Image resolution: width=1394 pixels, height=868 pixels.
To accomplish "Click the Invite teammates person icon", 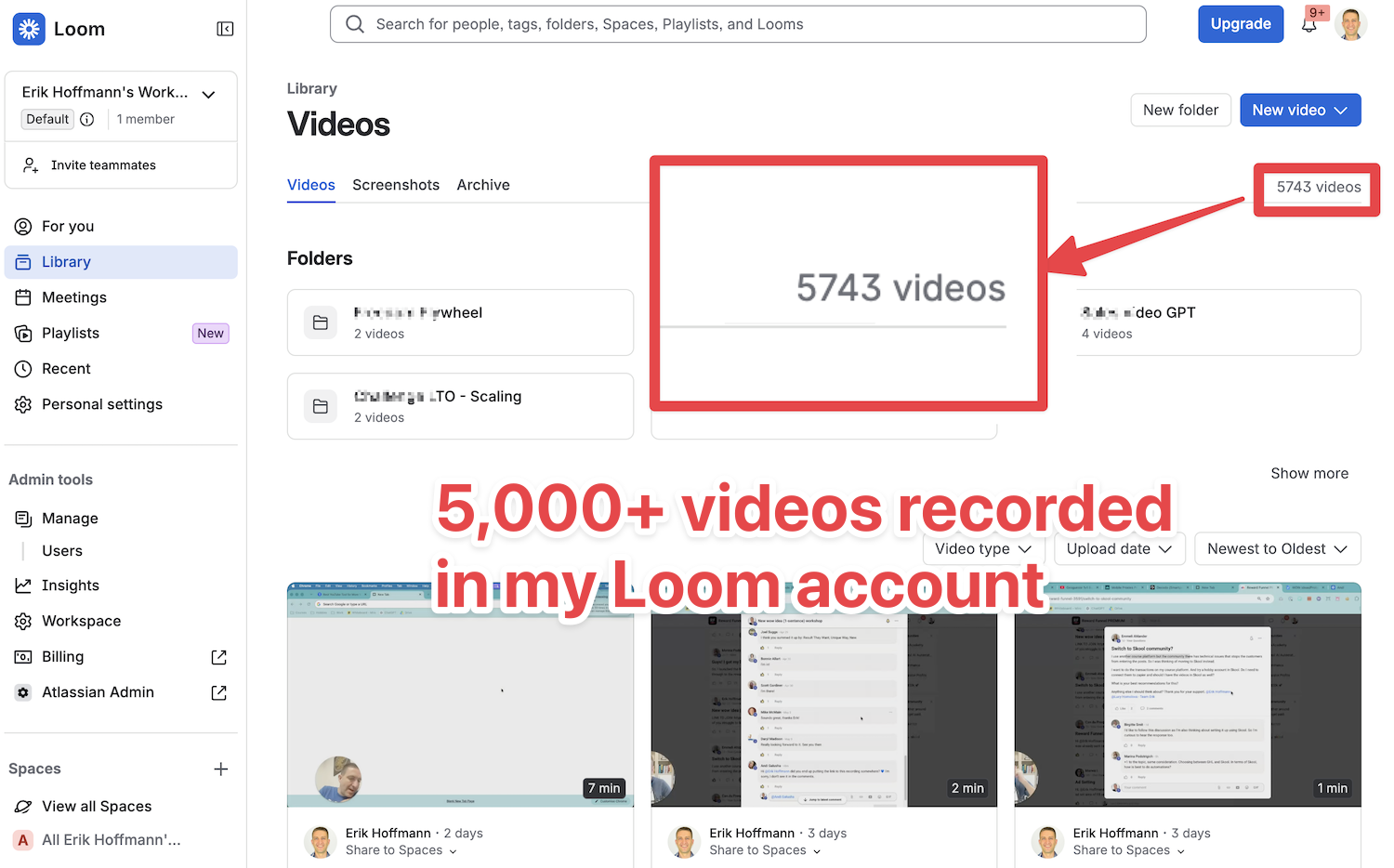I will (x=31, y=165).
